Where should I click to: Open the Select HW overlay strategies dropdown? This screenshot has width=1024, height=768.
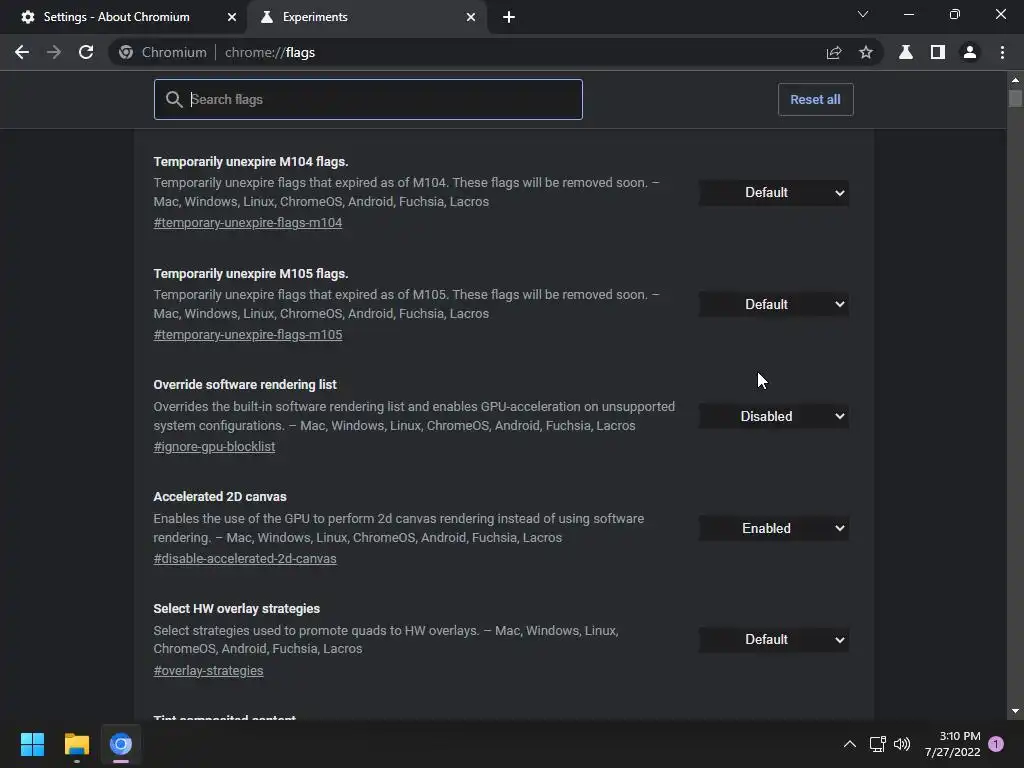coord(773,639)
